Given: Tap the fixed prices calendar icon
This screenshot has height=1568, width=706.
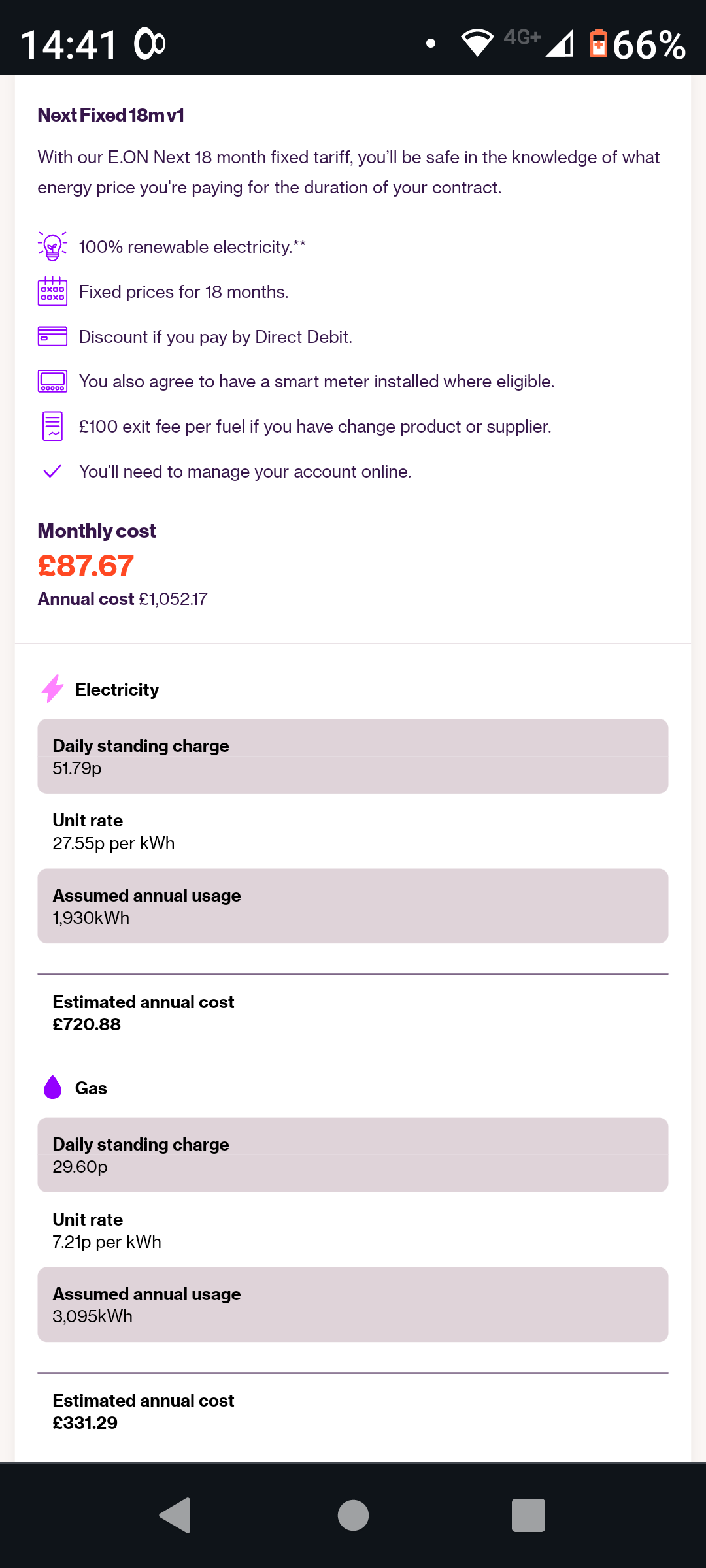Looking at the screenshot, I should [52, 291].
